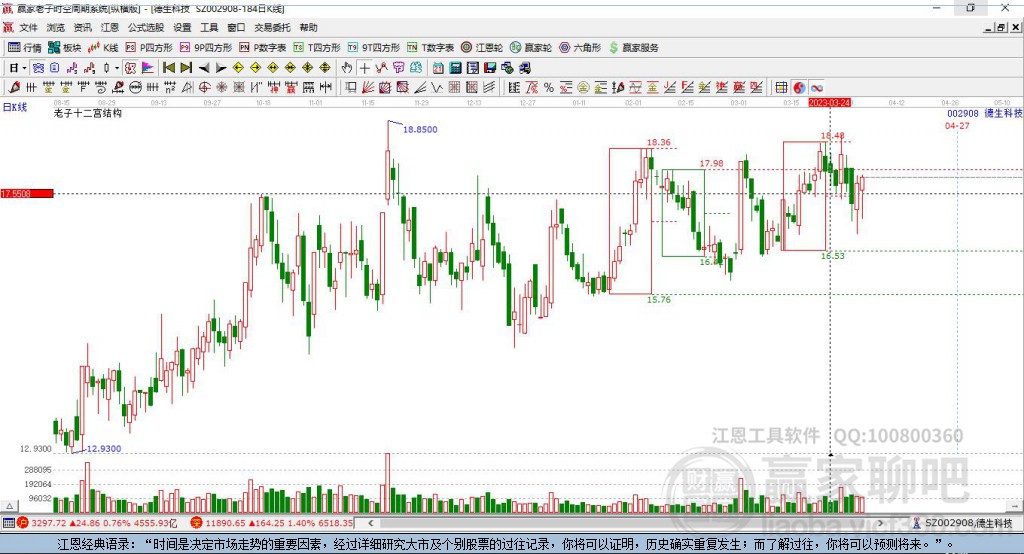Click the red target circle crosshair tool icon
Image resolution: width=1024 pixels, height=554 pixels.
click(204, 87)
